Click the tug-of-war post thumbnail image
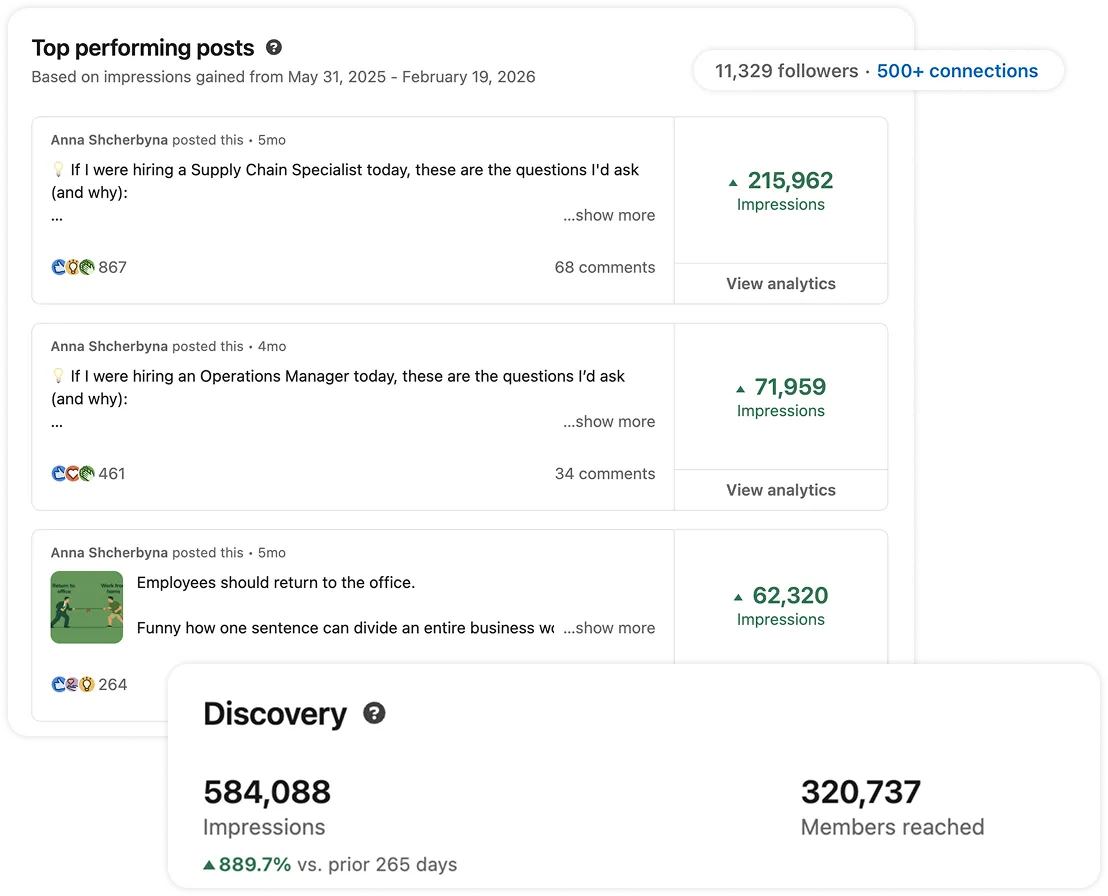Viewport: 1108px width, 896px height. 87,607
